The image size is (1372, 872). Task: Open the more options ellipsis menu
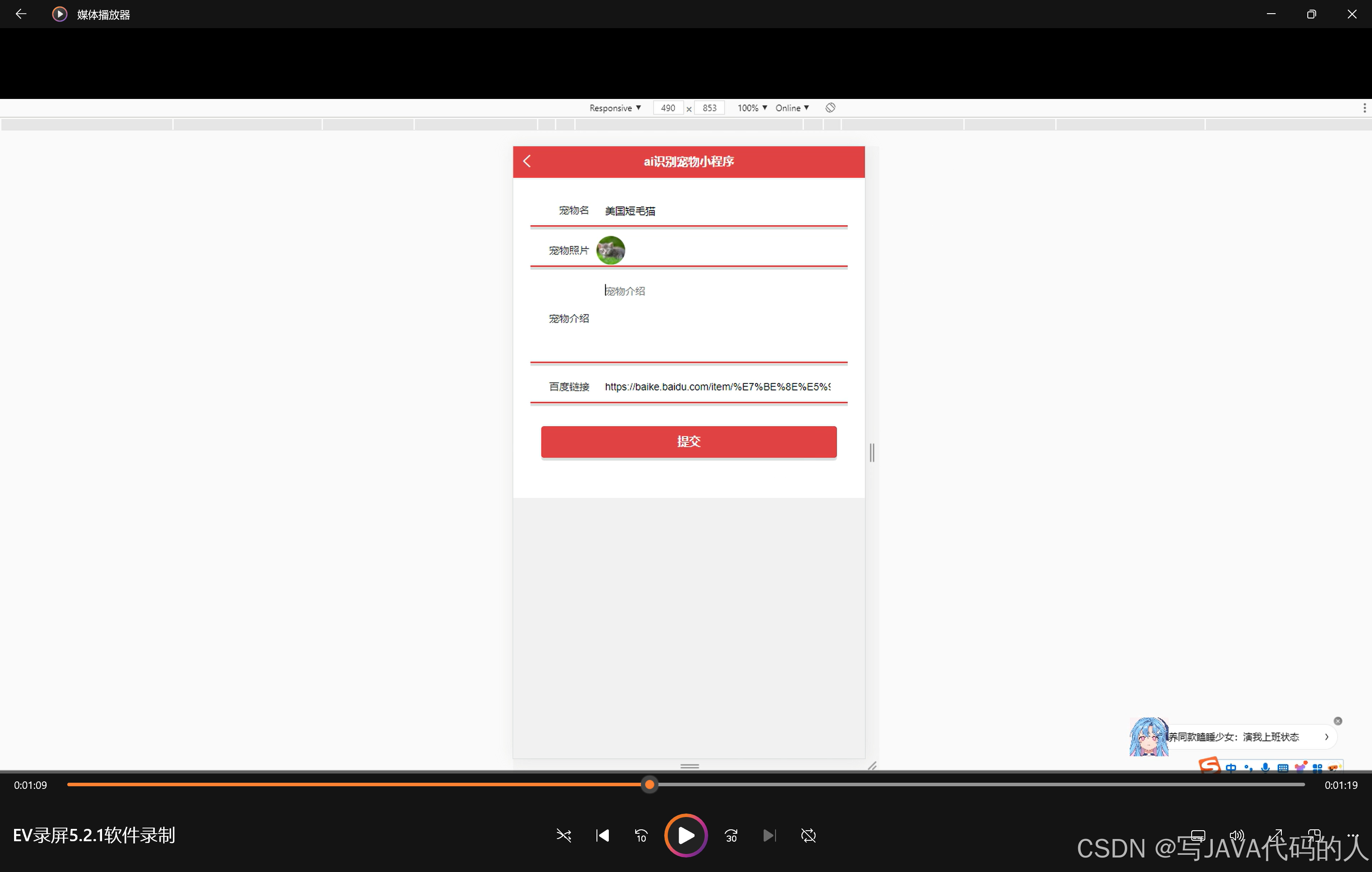pyautogui.click(x=1353, y=835)
